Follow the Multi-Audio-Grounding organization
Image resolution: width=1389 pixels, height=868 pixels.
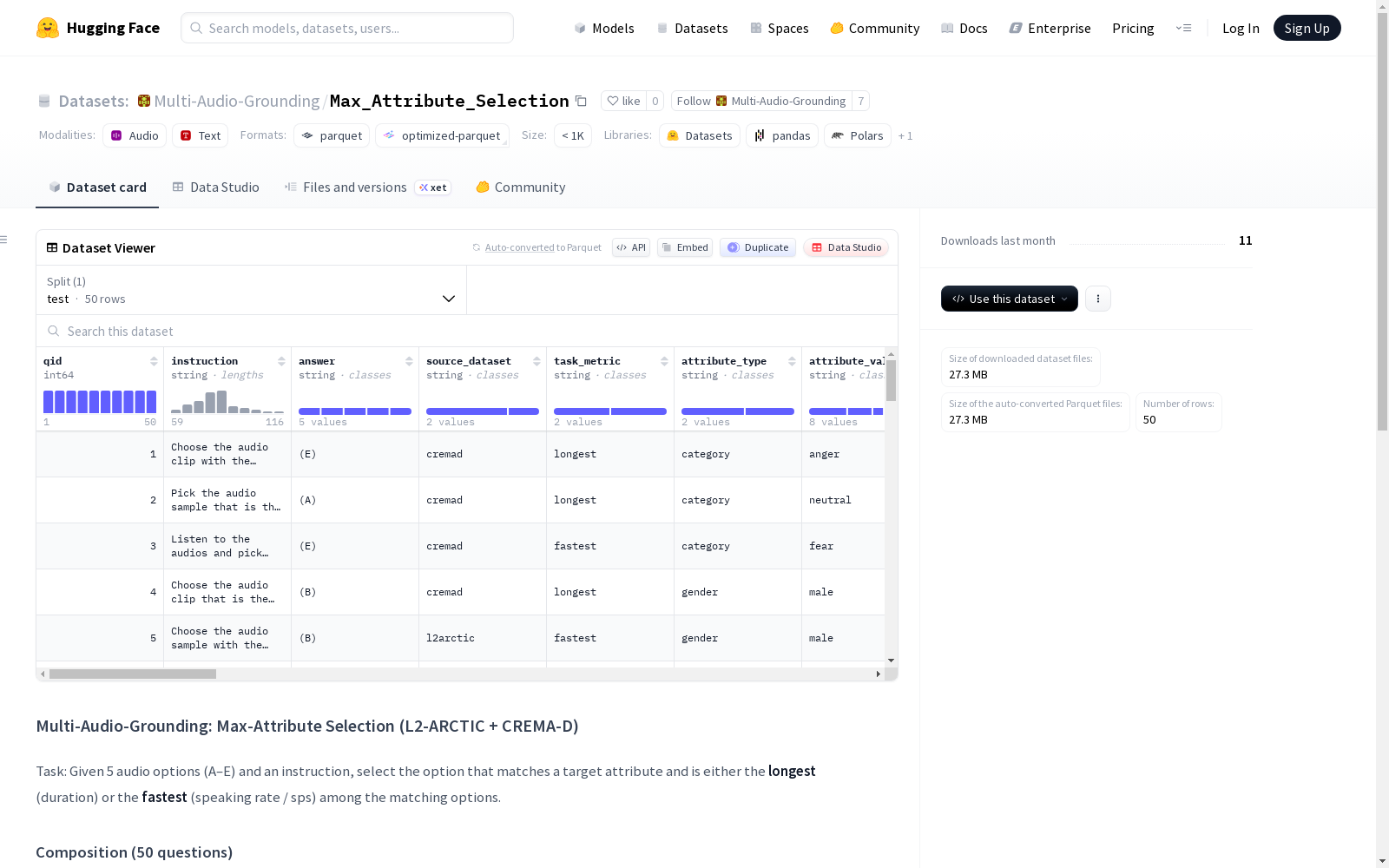(x=761, y=102)
